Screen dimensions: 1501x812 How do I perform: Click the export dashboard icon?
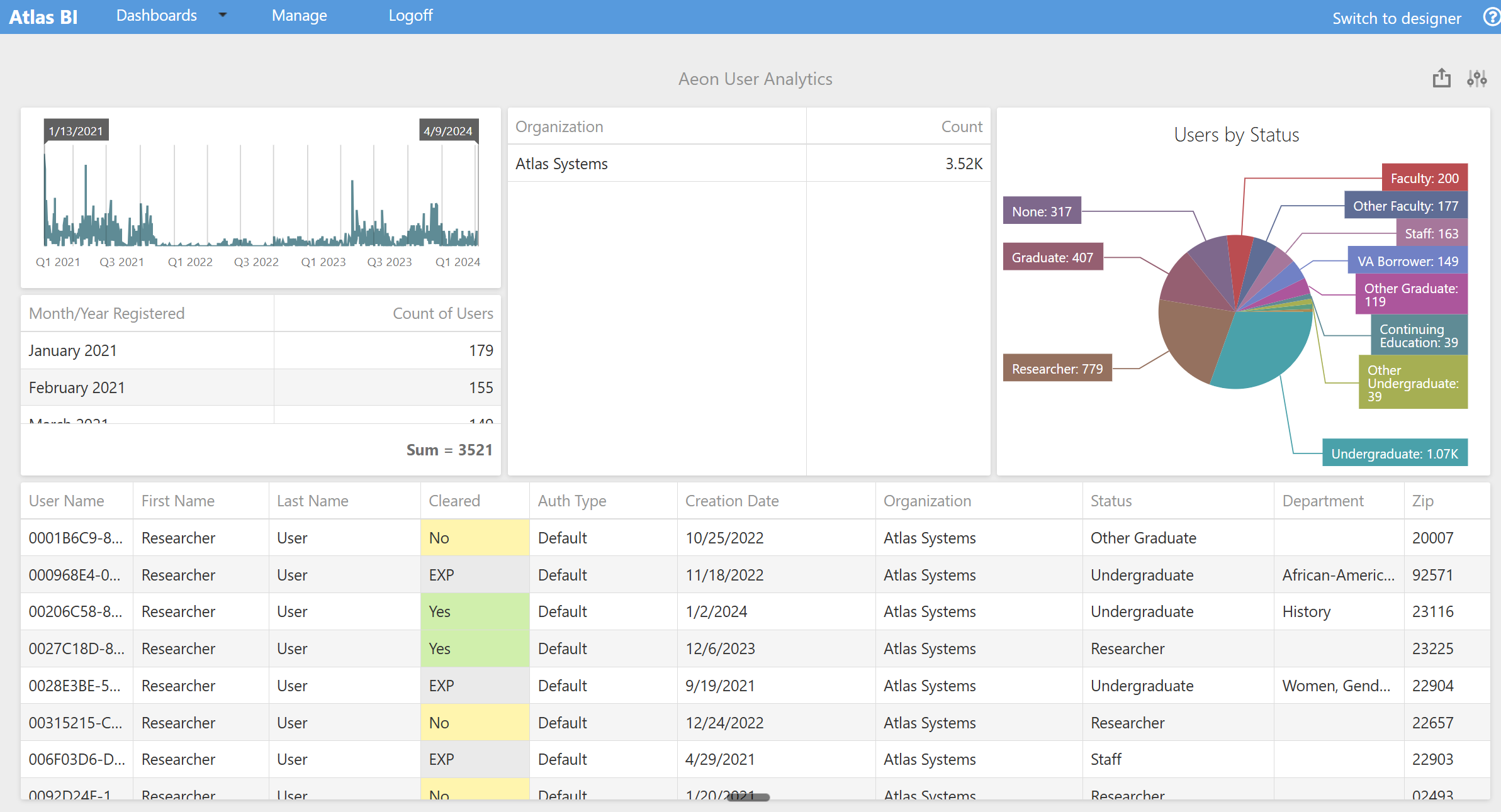(x=1442, y=78)
